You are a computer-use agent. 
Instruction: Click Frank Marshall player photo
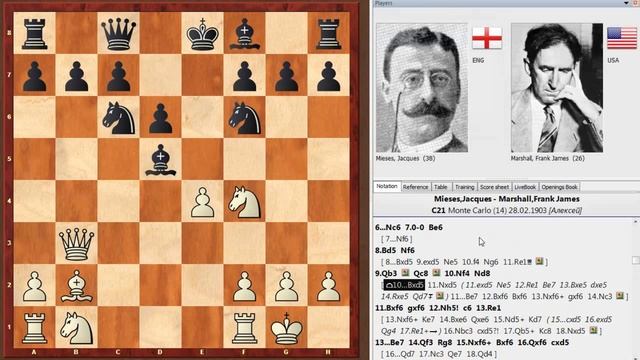pyautogui.click(x=557, y=87)
